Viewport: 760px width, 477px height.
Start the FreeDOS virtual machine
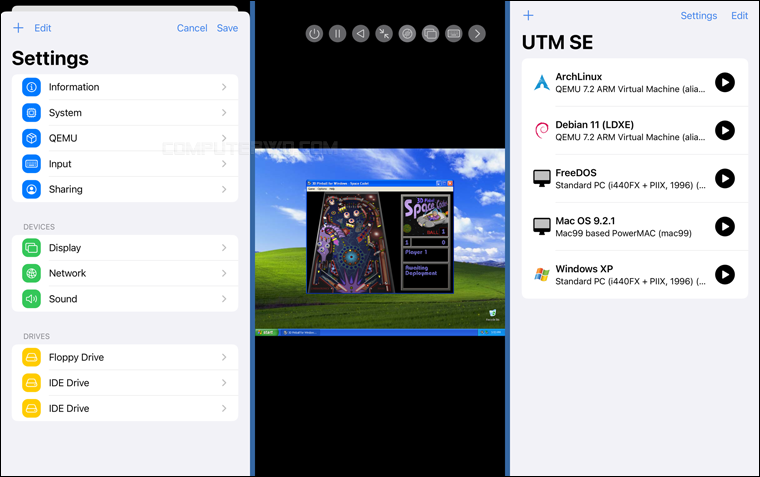(725, 178)
